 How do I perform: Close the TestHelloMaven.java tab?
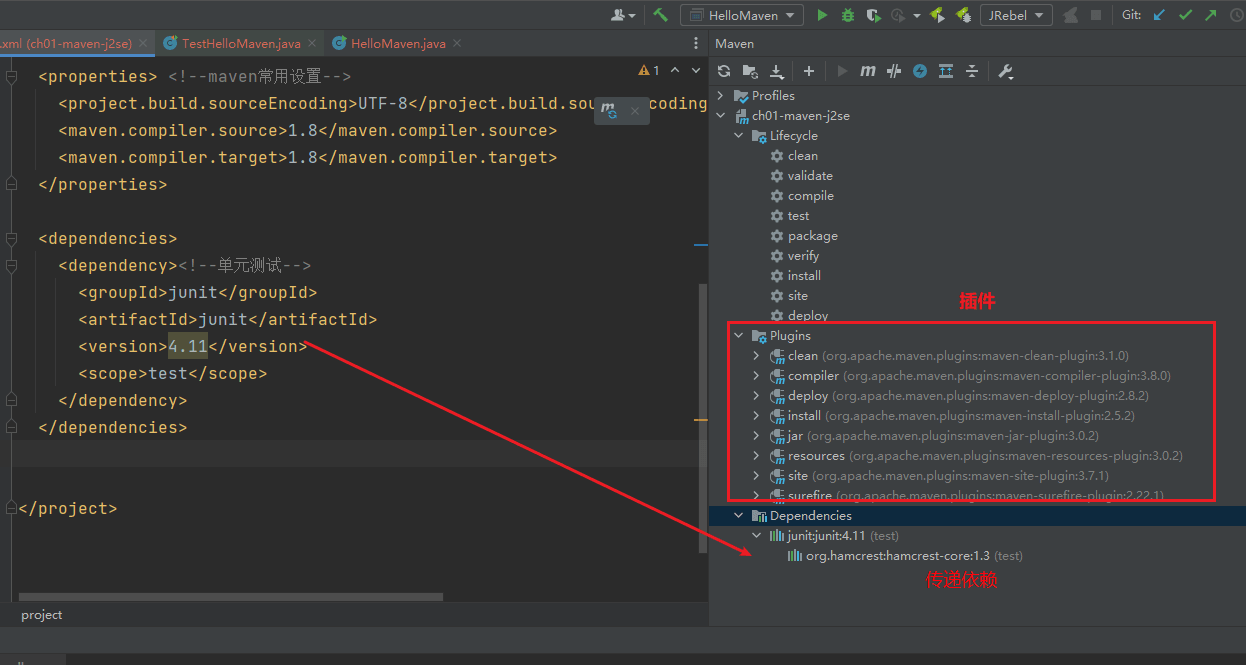point(313,43)
